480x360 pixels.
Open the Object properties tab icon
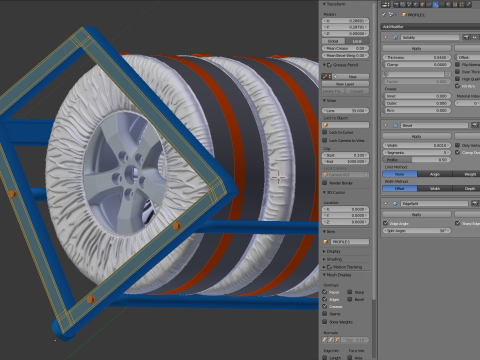coord(422,5)
